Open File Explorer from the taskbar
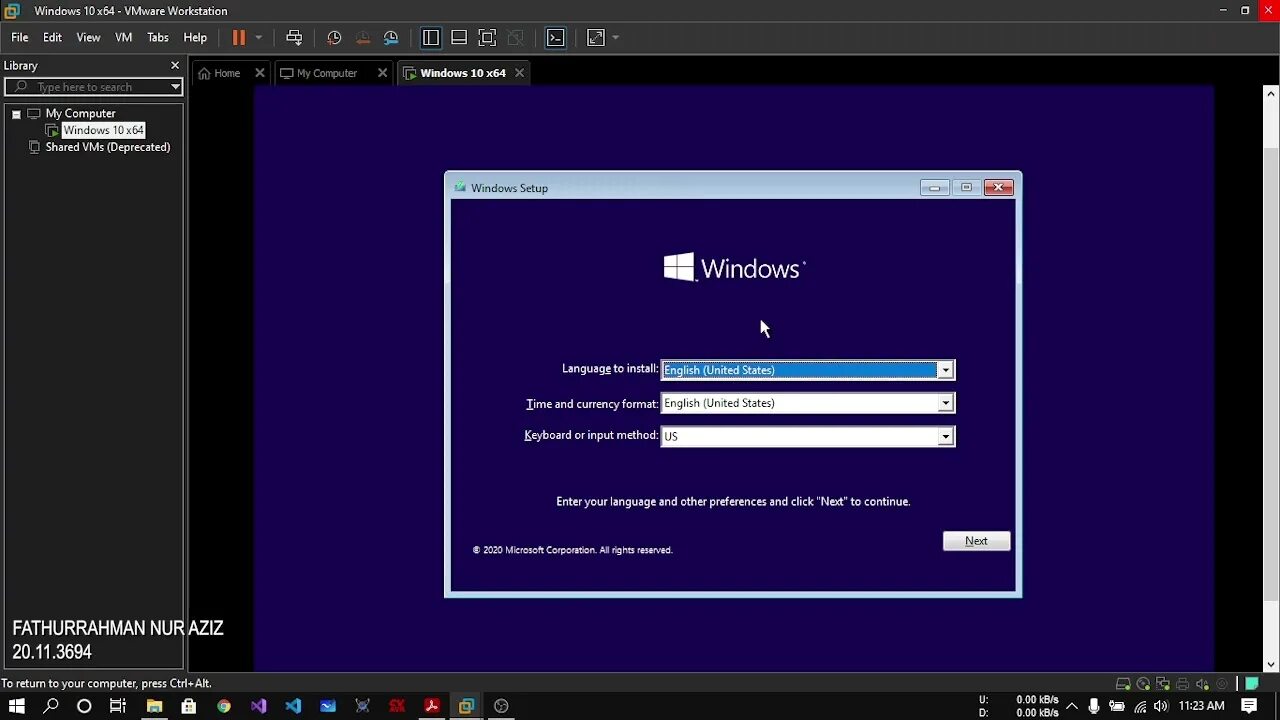 point(154,706)
